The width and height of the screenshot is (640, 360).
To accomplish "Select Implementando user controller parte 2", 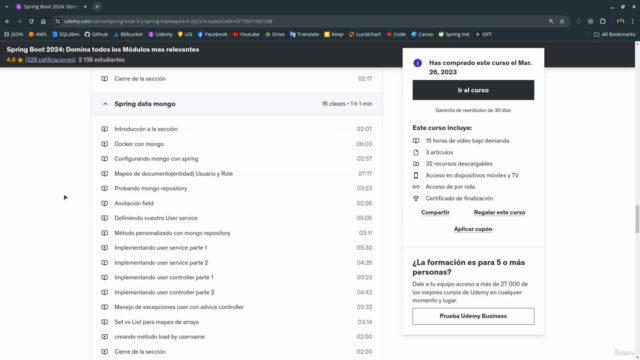I will (x=164, y=292).
